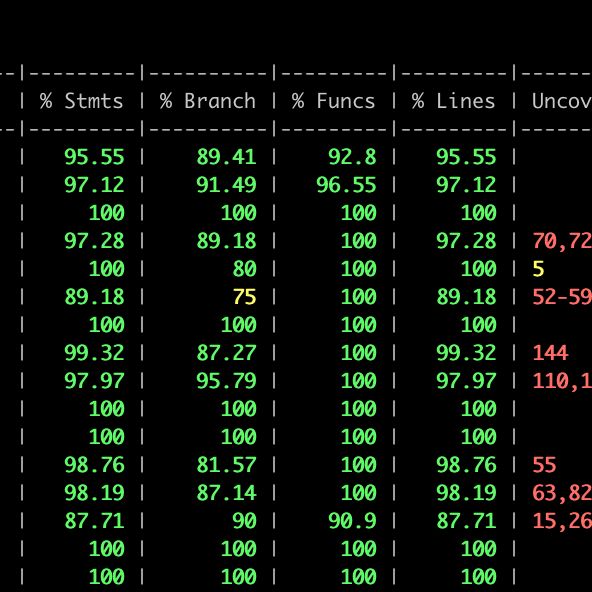Click the 91.49 branch coverage value
This screenshot has height=592, width=592.
[x=226, y=185]
